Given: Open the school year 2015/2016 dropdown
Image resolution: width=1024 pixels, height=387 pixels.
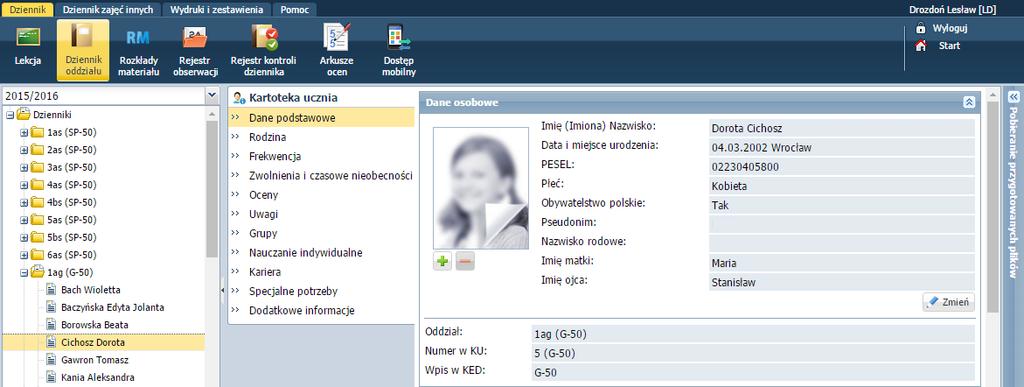Looking at the screenshot, I should tap(212, 96).
